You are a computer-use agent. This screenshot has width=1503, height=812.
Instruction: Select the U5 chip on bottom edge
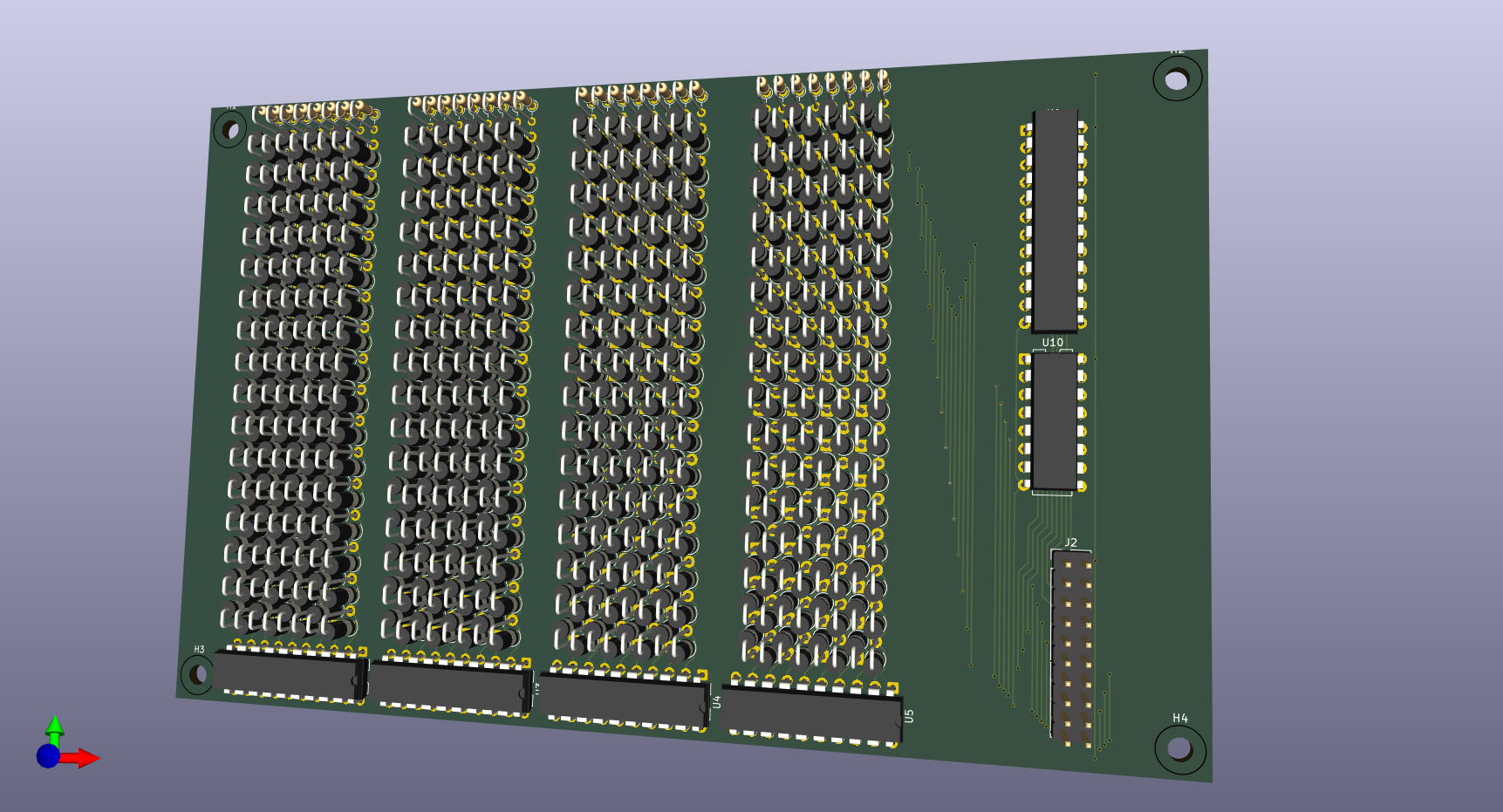810,714
